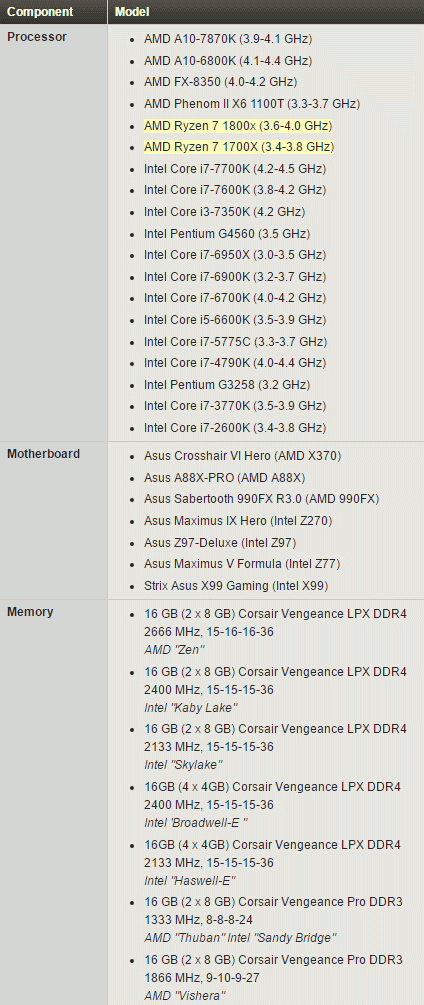Click the Asus Maximus IX Hero entry
This screenshot has width=424, height=1005.
(x=238, y=520)
